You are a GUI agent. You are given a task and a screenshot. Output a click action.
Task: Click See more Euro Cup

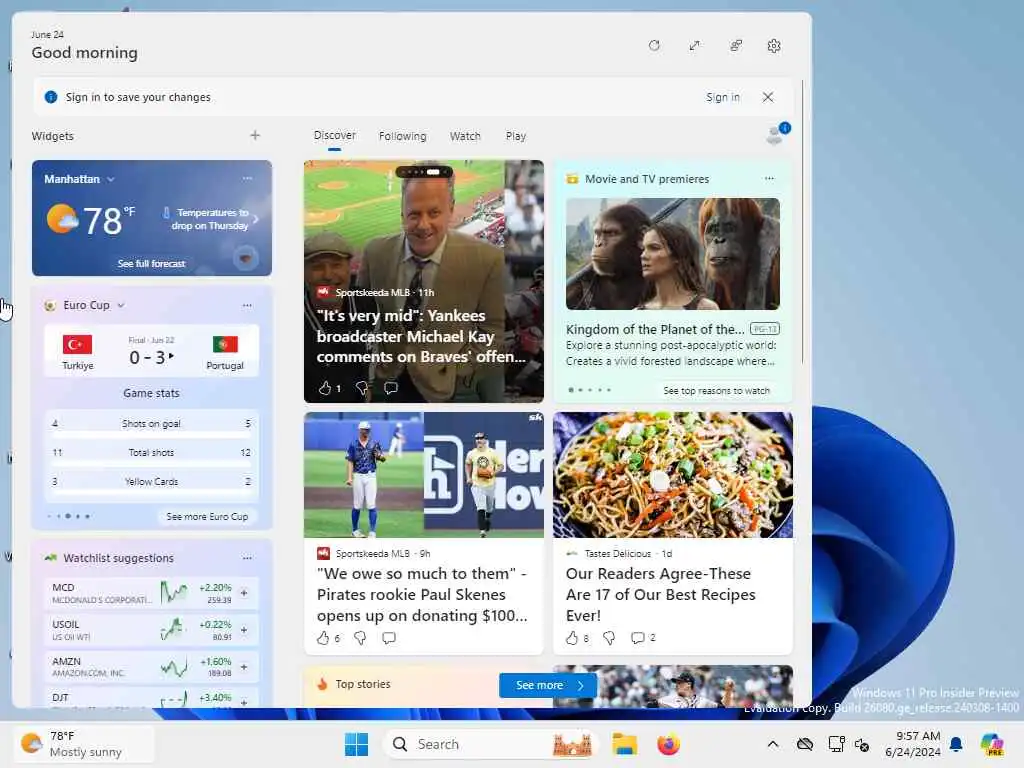(207, 516)
